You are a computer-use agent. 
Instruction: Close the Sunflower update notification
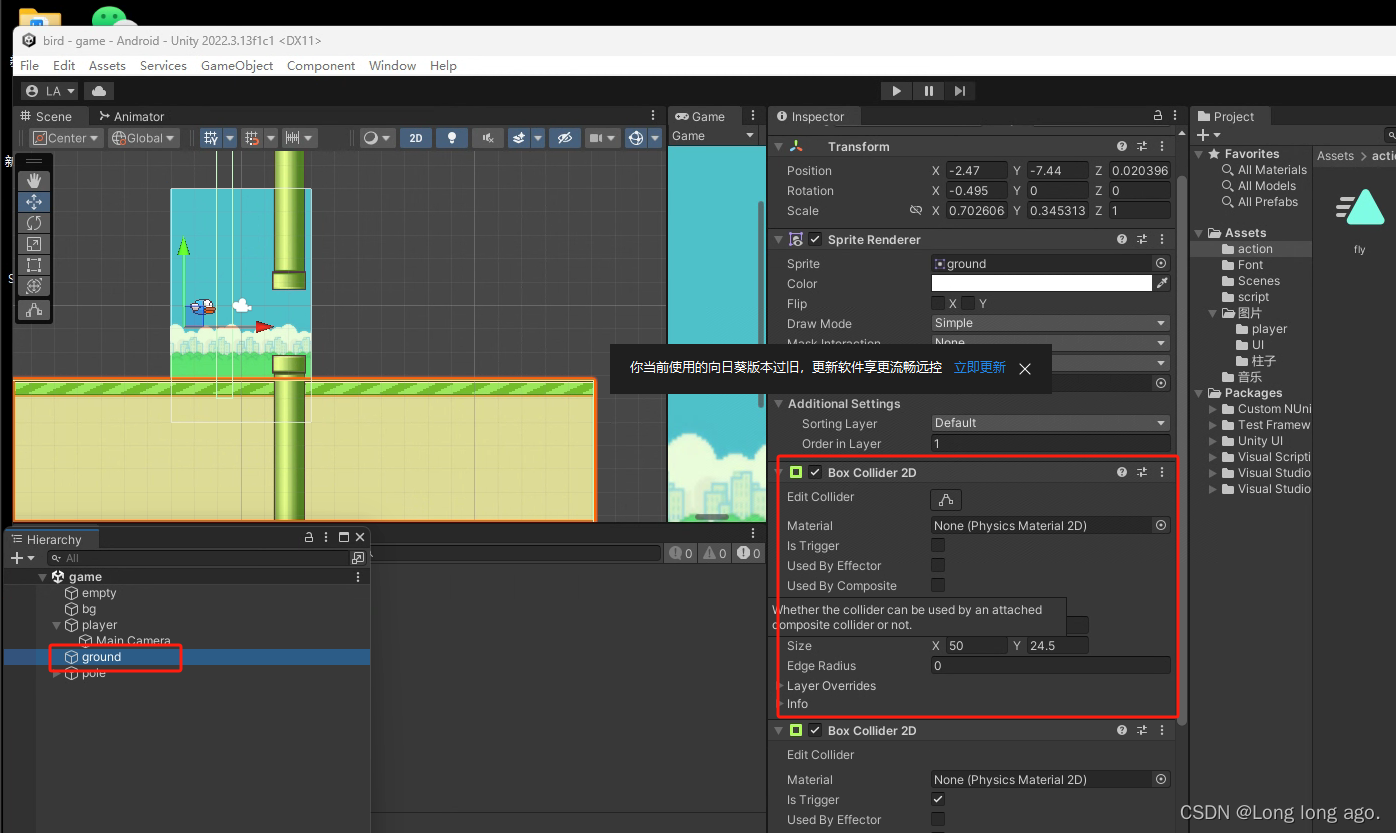[1025, 369]
